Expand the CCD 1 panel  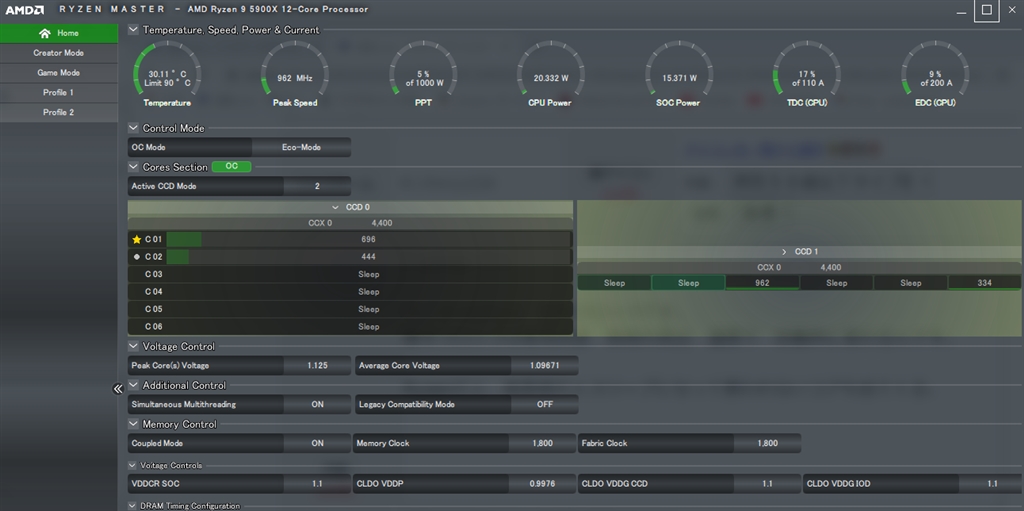coord(784,252)
